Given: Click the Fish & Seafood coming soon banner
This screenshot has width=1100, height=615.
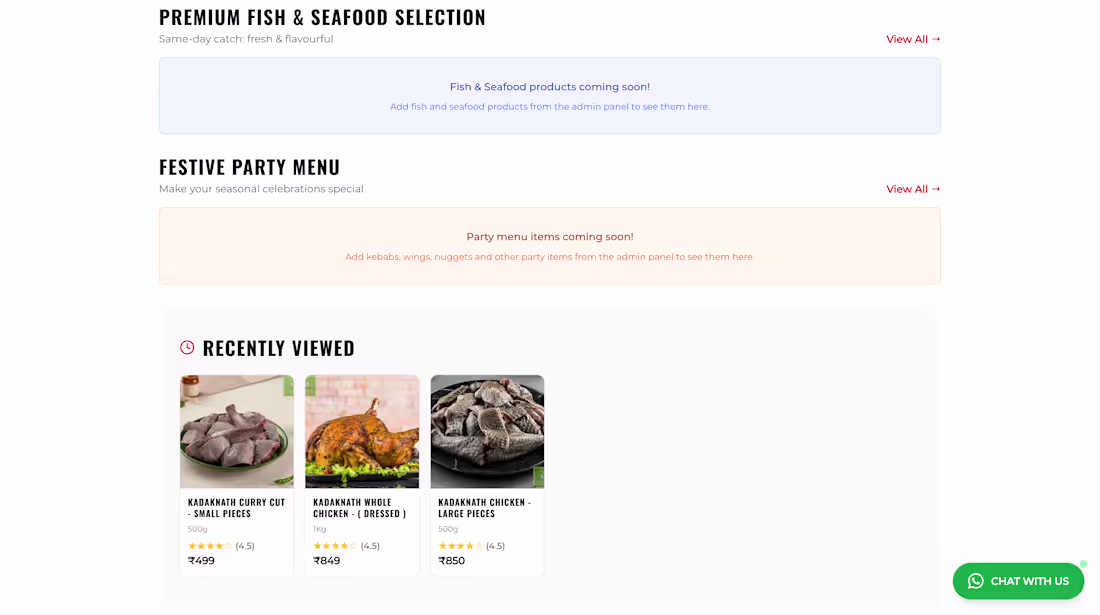Looking at the screenshot, I should [x=549, y=95].
